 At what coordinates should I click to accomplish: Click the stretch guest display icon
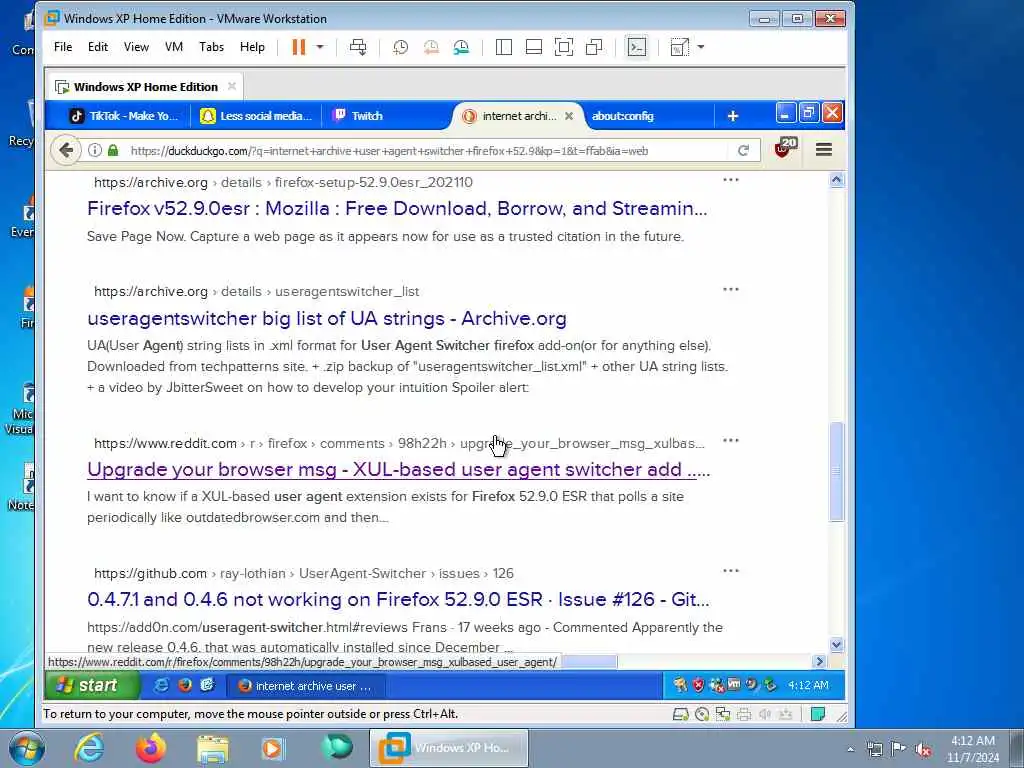(x=680, y=47)
